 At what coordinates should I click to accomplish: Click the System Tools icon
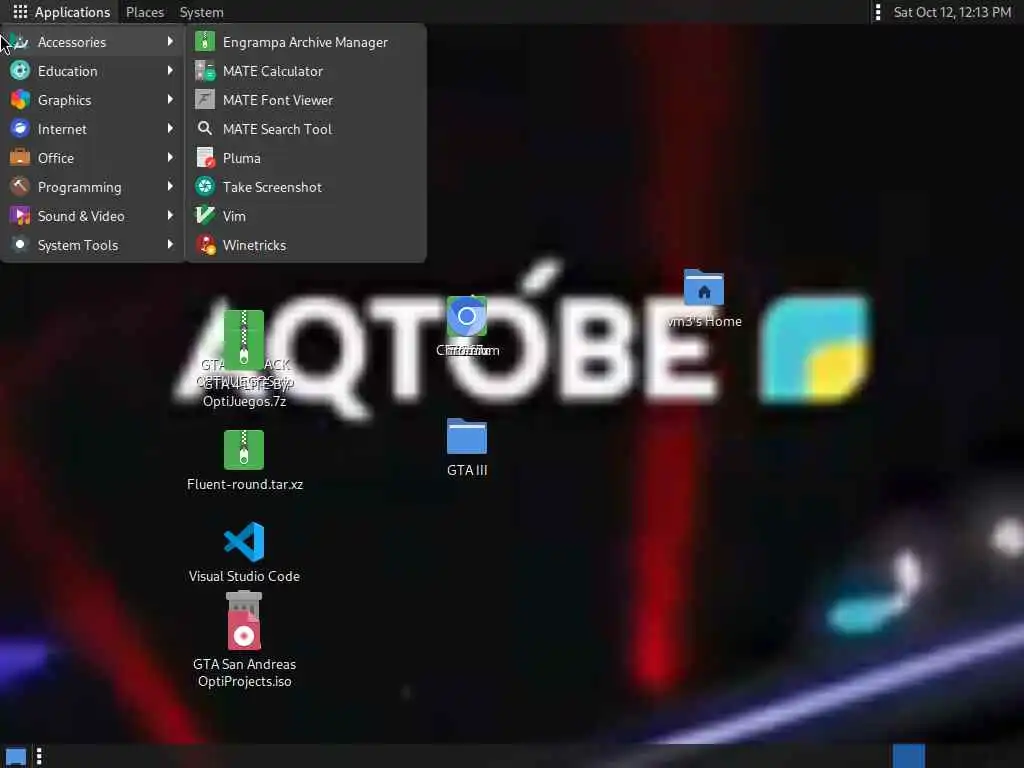pos(20,245)
